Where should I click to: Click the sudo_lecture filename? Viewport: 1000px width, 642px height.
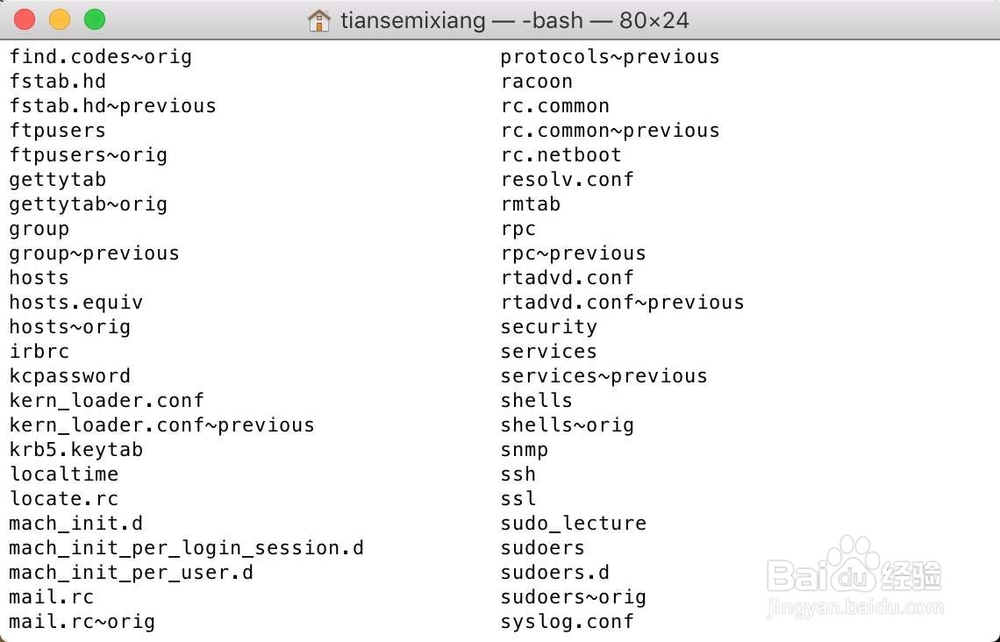pyautogui.click(x=573, y=523)
